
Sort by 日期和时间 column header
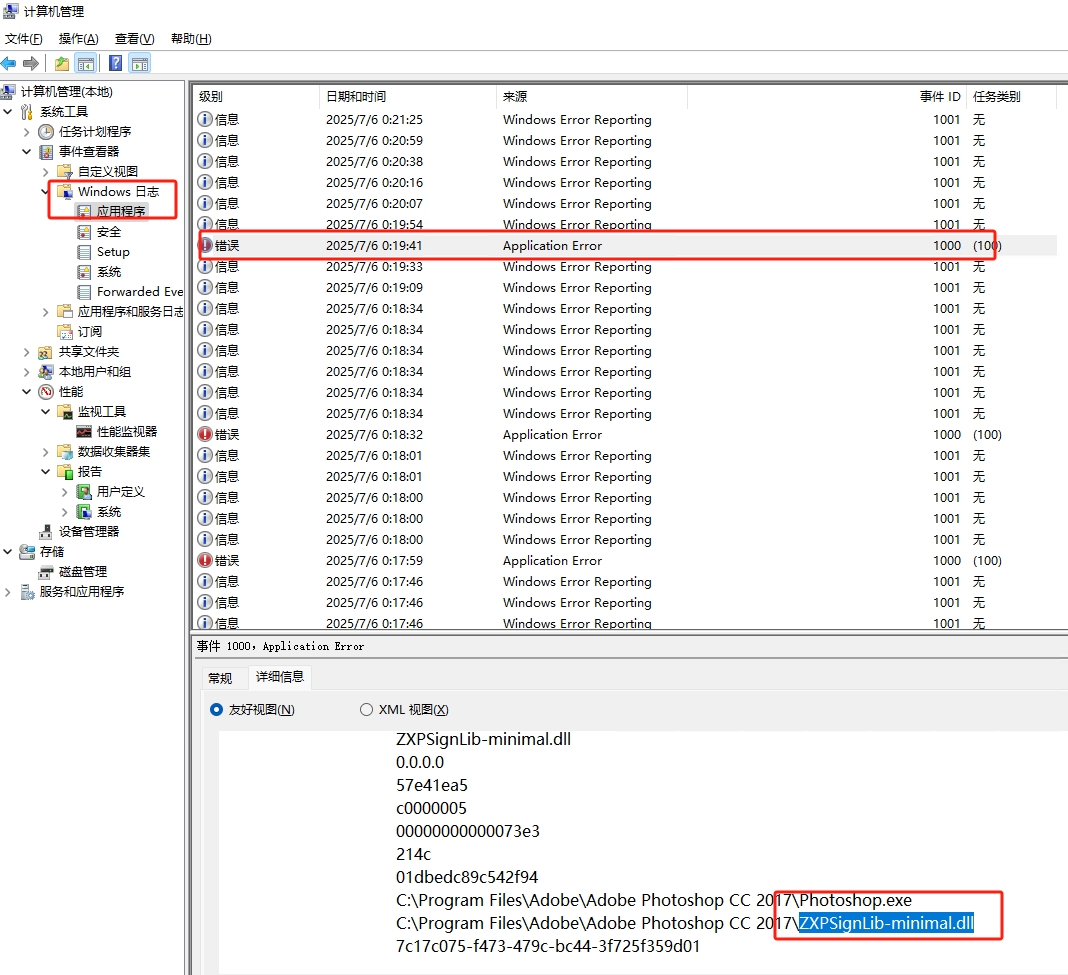pos(407,97)
